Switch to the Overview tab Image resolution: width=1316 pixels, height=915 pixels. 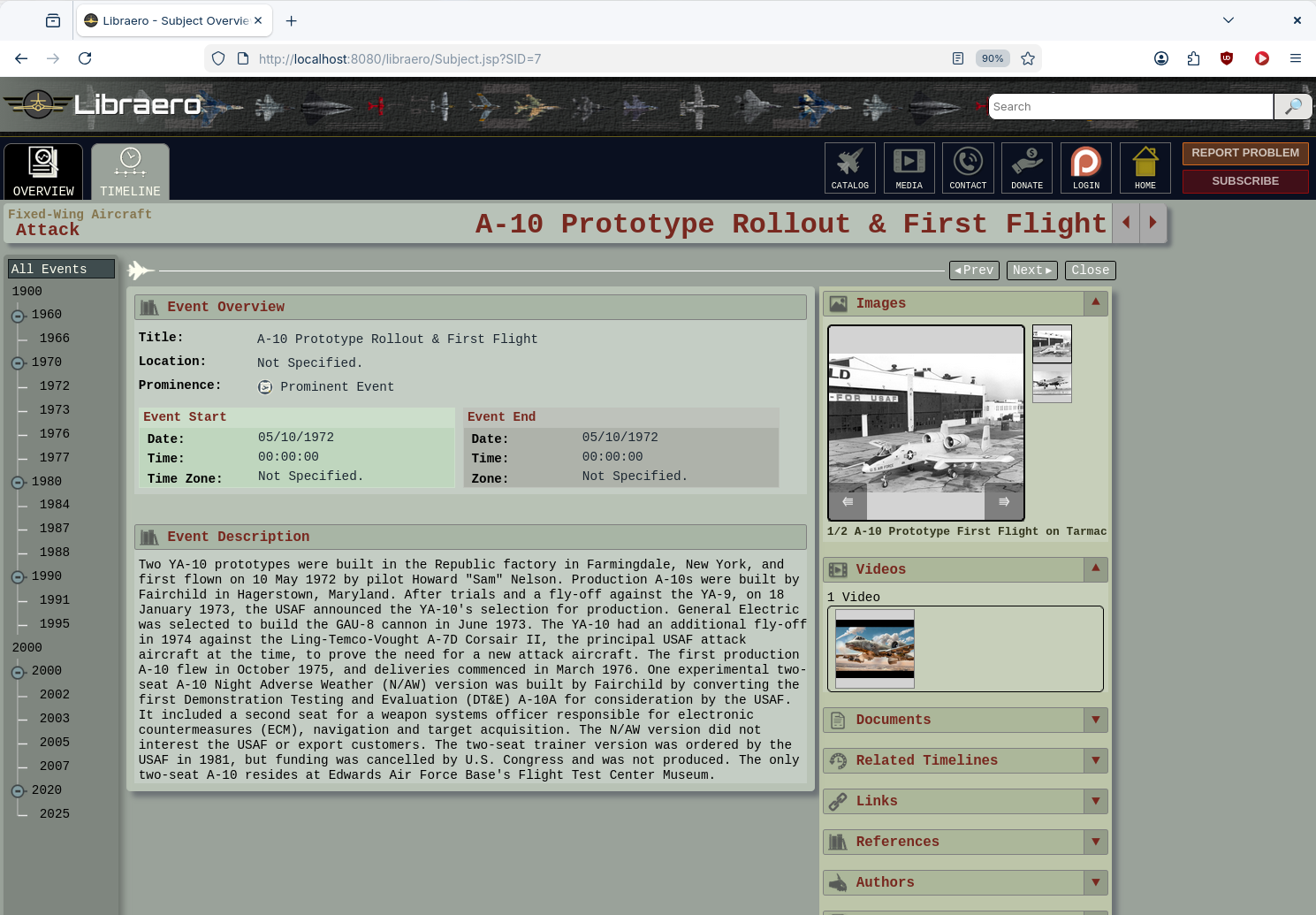coord(43,172)
